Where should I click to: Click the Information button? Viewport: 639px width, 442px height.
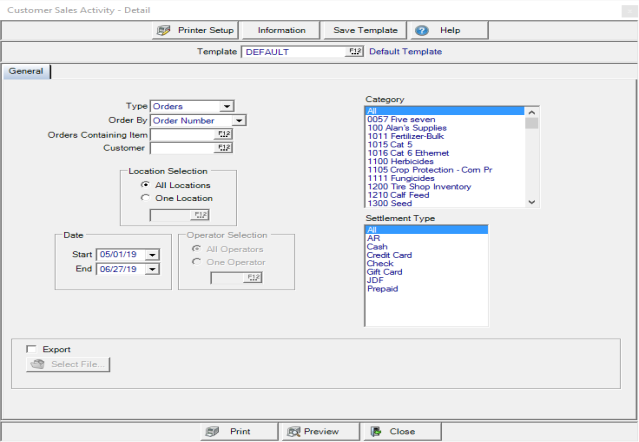(x=281, y=30)
